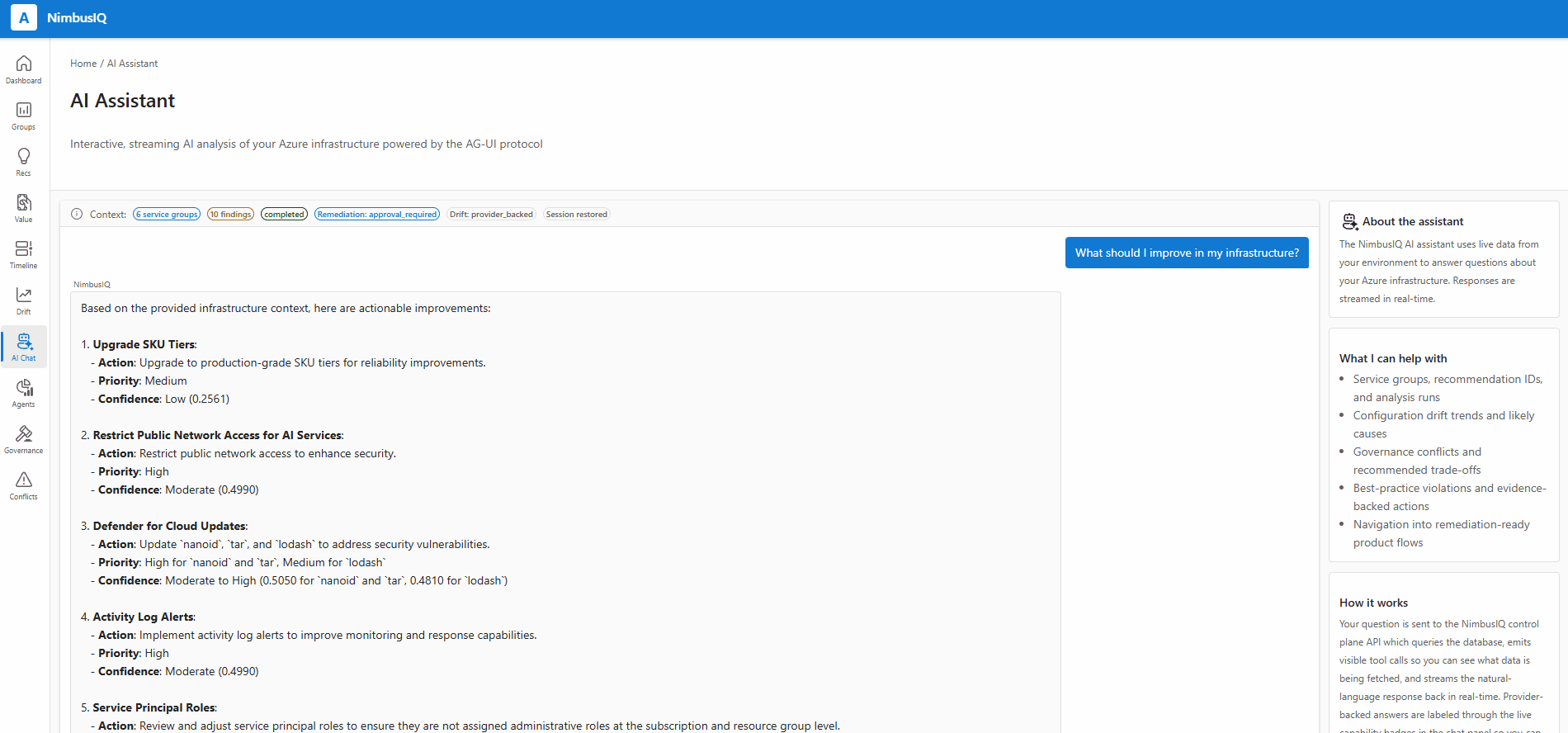Screen dimensions: 1568x733
Task: Click the How it works heading
Action: (1374, 603)
